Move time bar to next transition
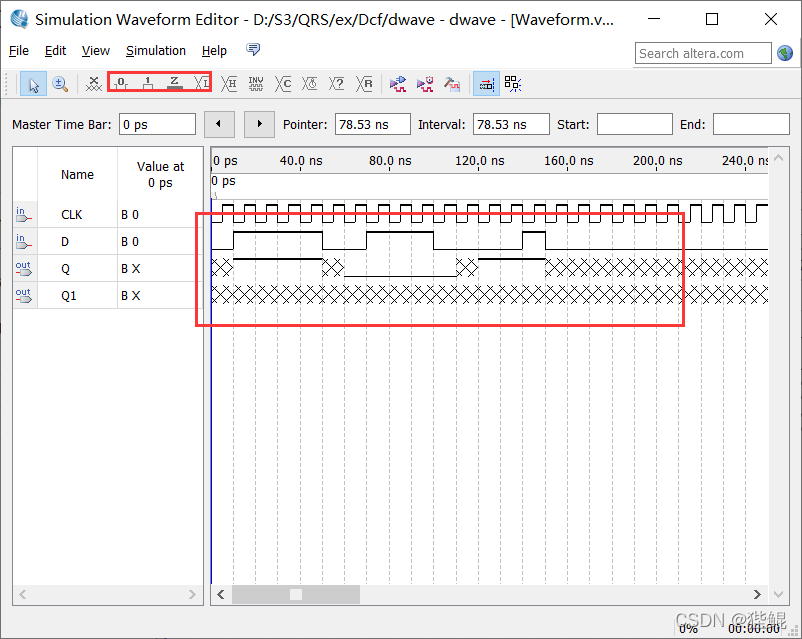 259,124
